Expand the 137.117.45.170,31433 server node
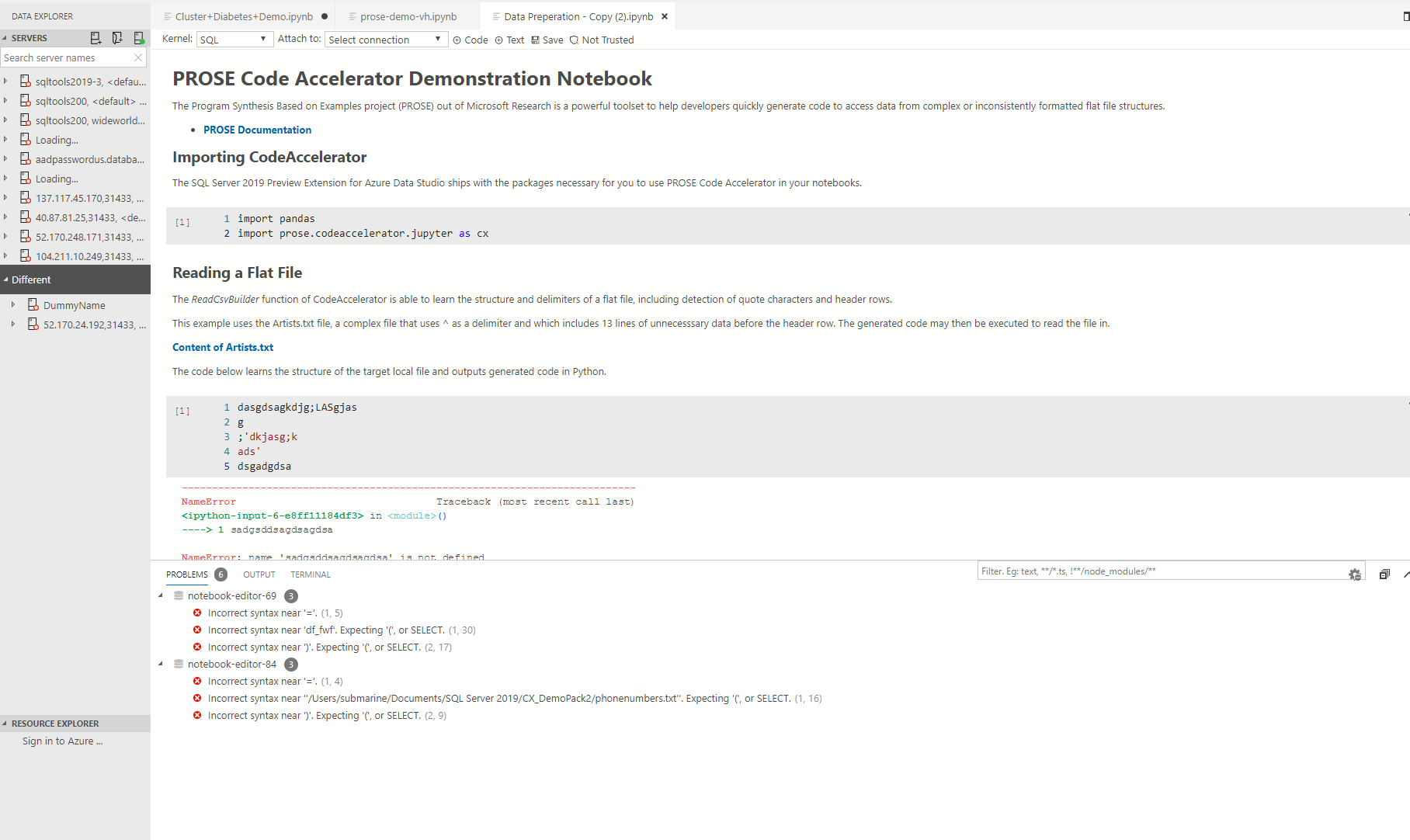This screenshot has width=1410, height=840. tap(5, 197)
